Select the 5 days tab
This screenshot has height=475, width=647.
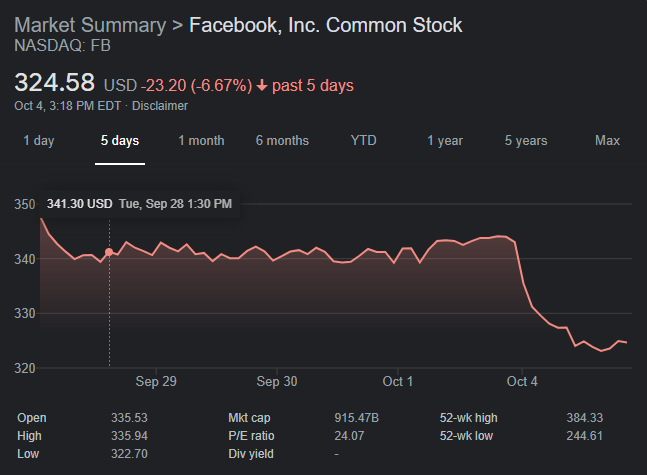point(120,141)
